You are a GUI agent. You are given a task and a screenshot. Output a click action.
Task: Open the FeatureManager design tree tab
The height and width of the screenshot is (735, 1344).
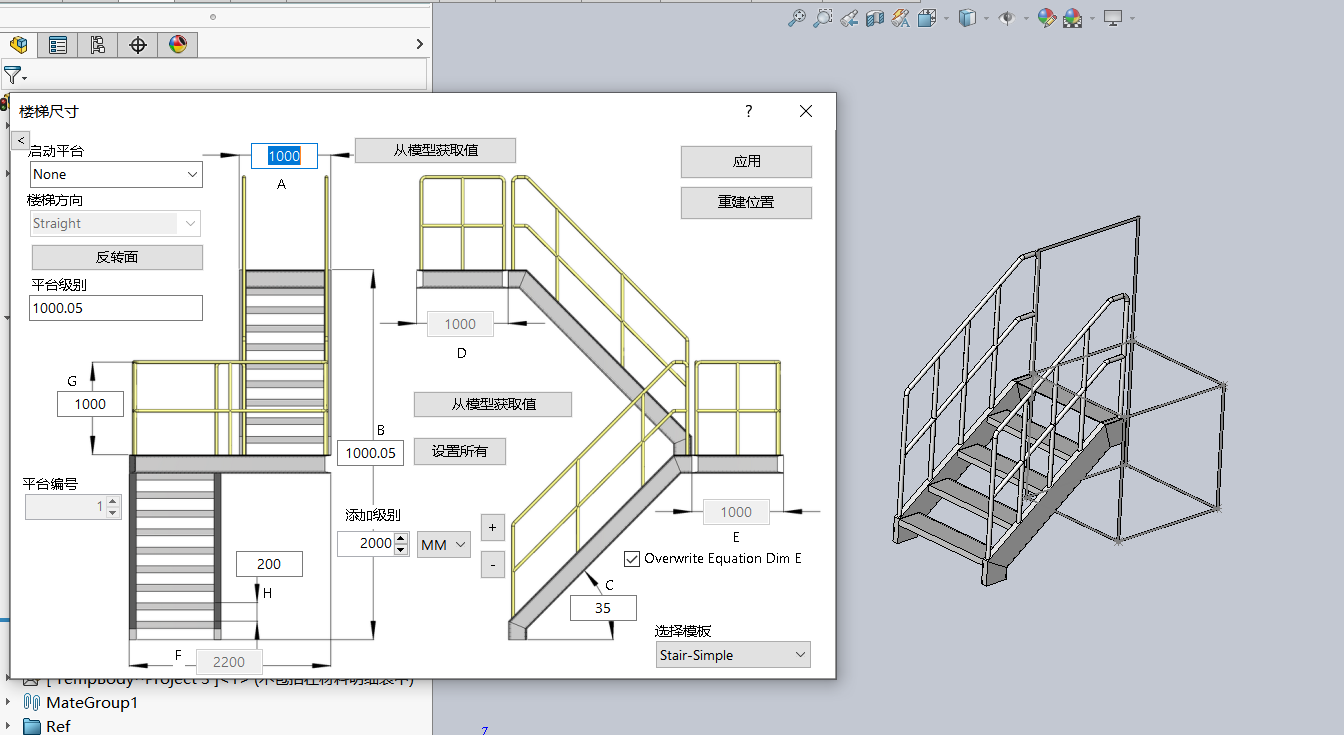point(18,45)
